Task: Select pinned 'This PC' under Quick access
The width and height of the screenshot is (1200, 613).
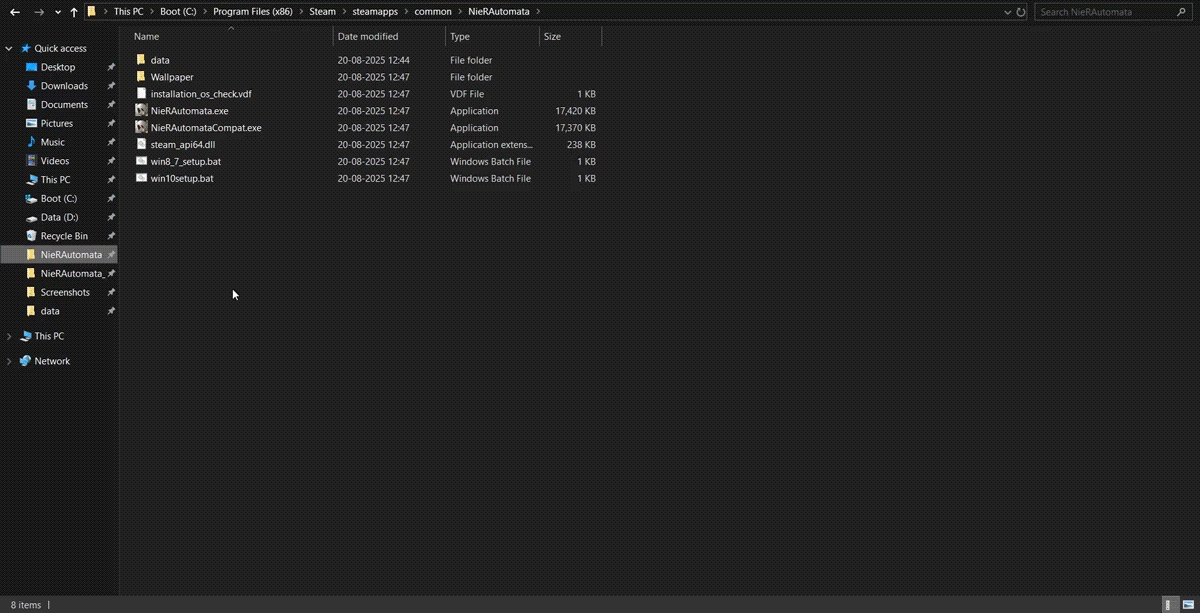Action: [55, 180]
